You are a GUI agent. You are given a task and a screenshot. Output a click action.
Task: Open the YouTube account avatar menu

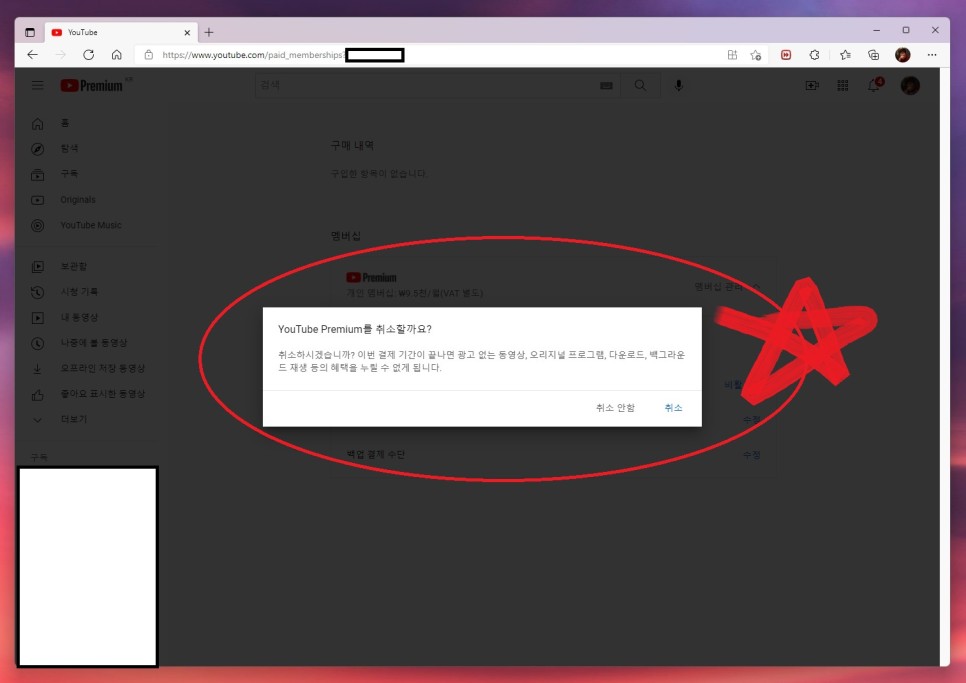(910, 86)
